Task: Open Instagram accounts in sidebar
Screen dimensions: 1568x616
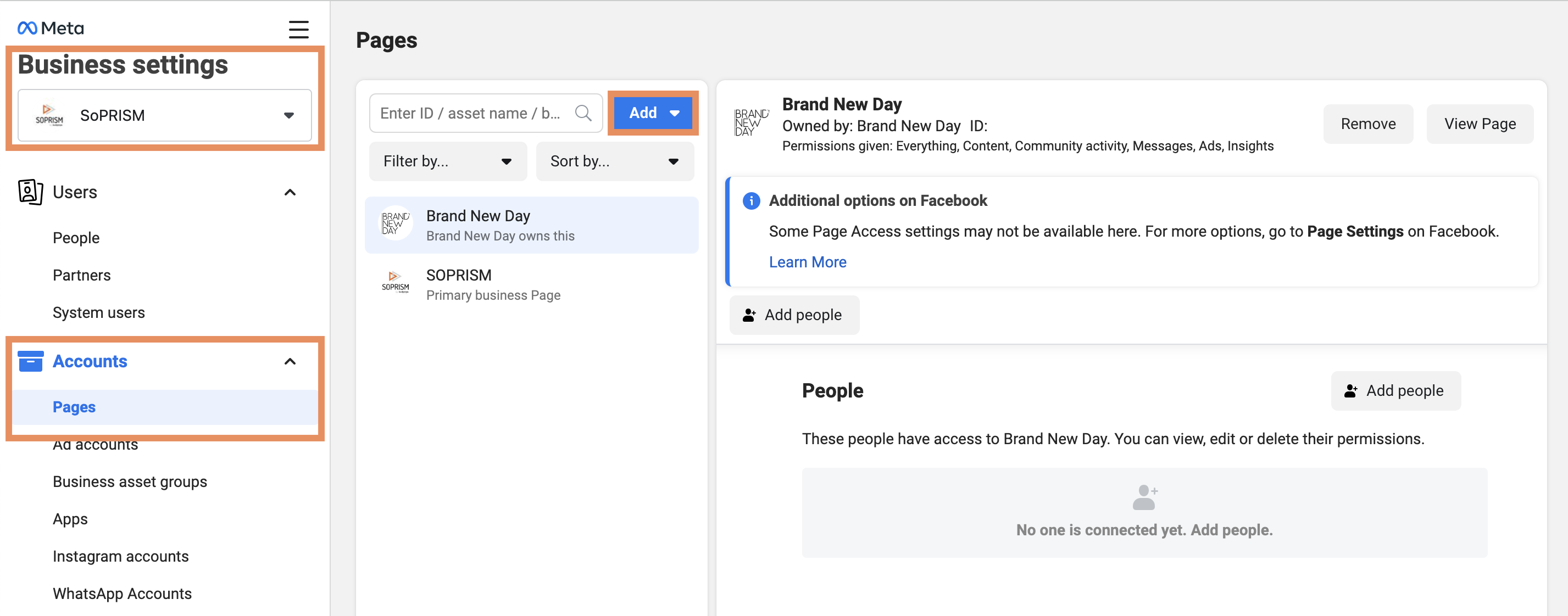Action: (x=120, y=556)
